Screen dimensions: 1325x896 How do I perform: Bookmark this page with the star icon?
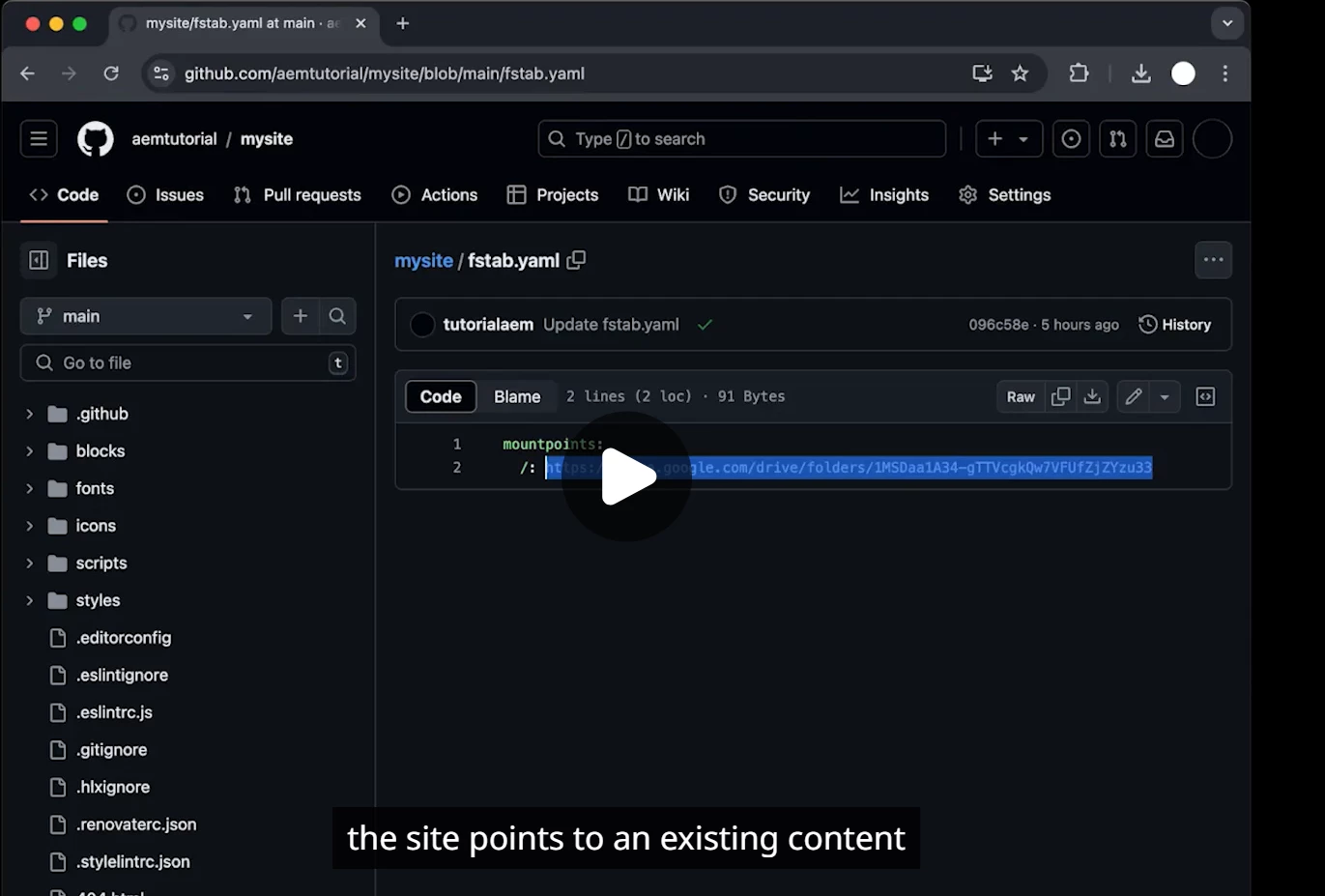pyautogui.click(x=1020, y=73)
